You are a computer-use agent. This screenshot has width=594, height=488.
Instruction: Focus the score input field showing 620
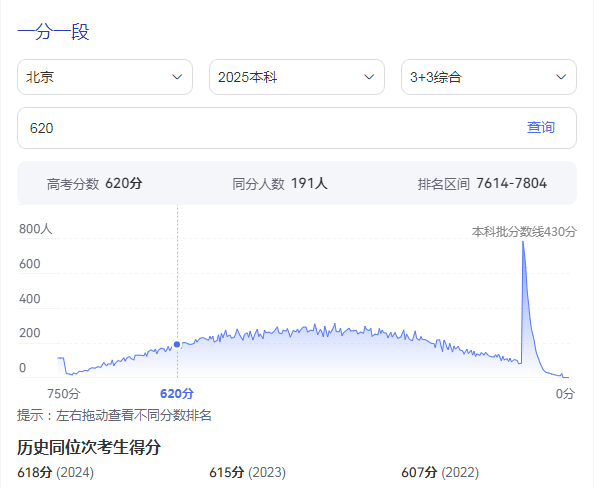click(297, 128)
